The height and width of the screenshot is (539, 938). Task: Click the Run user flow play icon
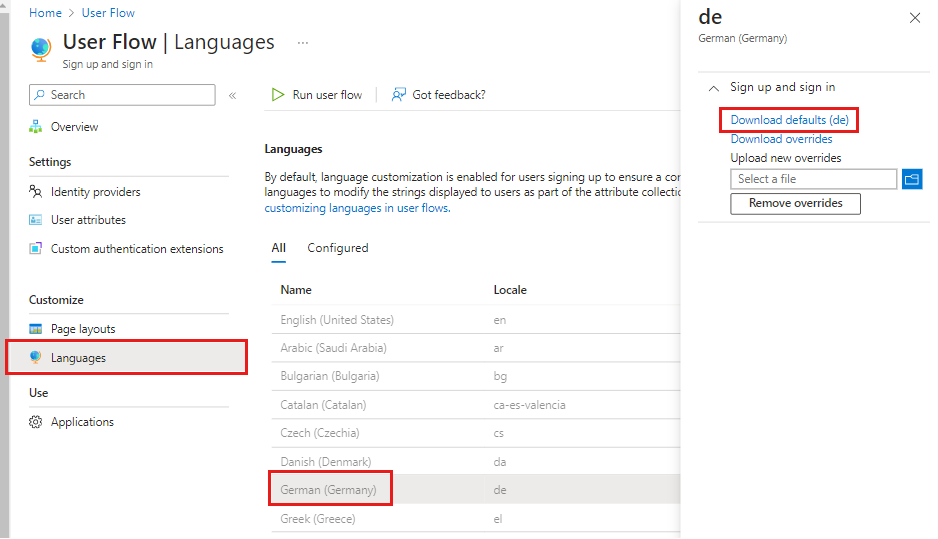278,95
